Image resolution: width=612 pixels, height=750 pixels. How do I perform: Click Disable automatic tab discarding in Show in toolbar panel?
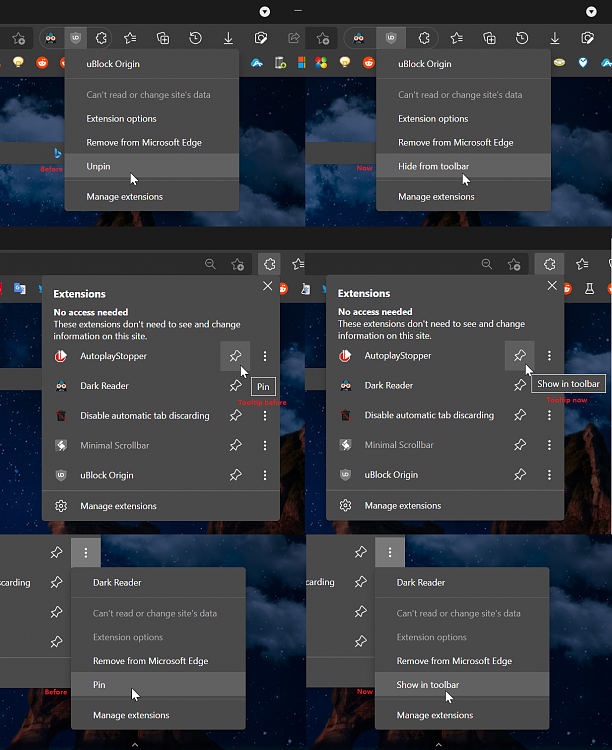tap(429, 415)
